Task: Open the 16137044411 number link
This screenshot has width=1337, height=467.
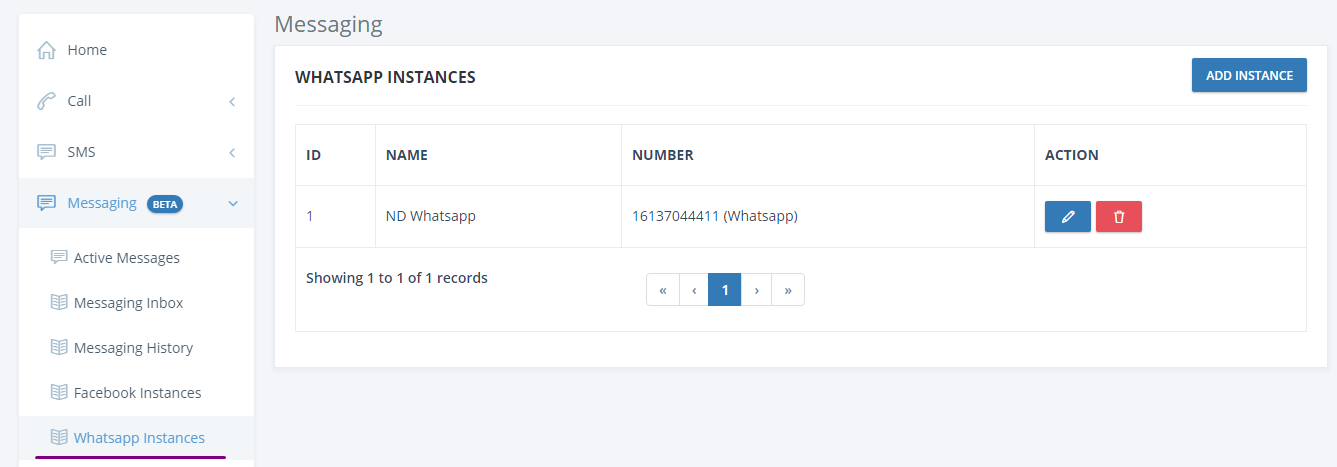Action: tap(675, 215)
